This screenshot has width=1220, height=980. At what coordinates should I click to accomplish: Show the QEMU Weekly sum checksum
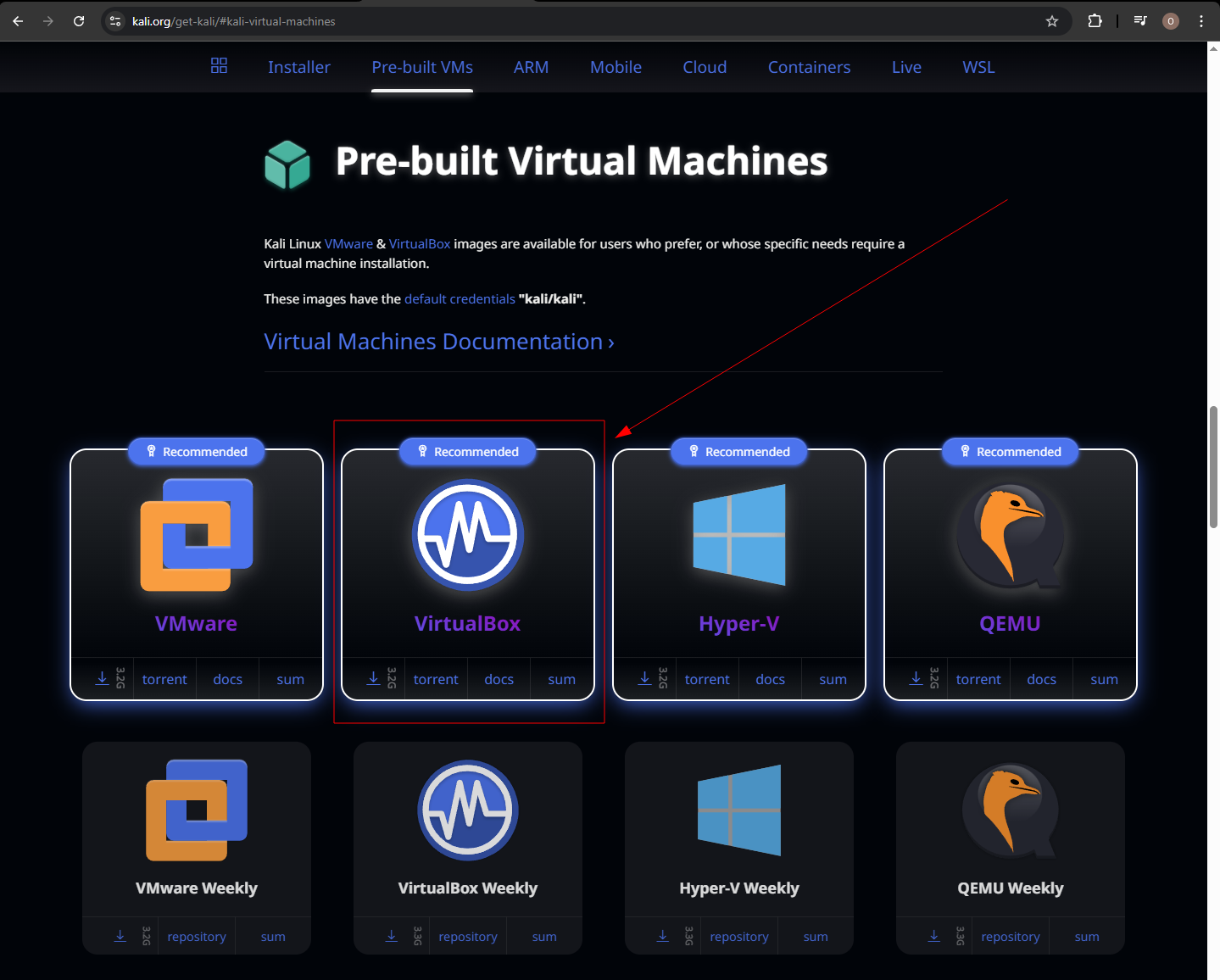coord(1087,937)
